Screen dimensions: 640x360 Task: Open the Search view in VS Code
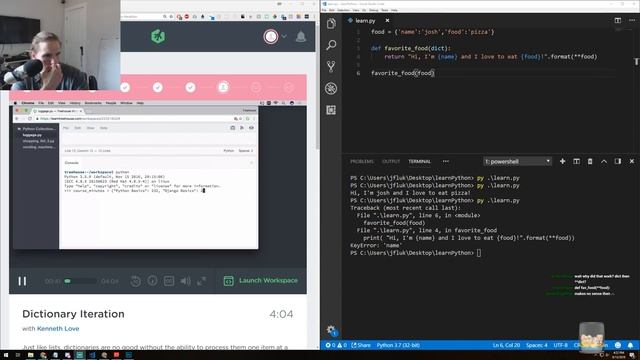click(x=331, y=45)
